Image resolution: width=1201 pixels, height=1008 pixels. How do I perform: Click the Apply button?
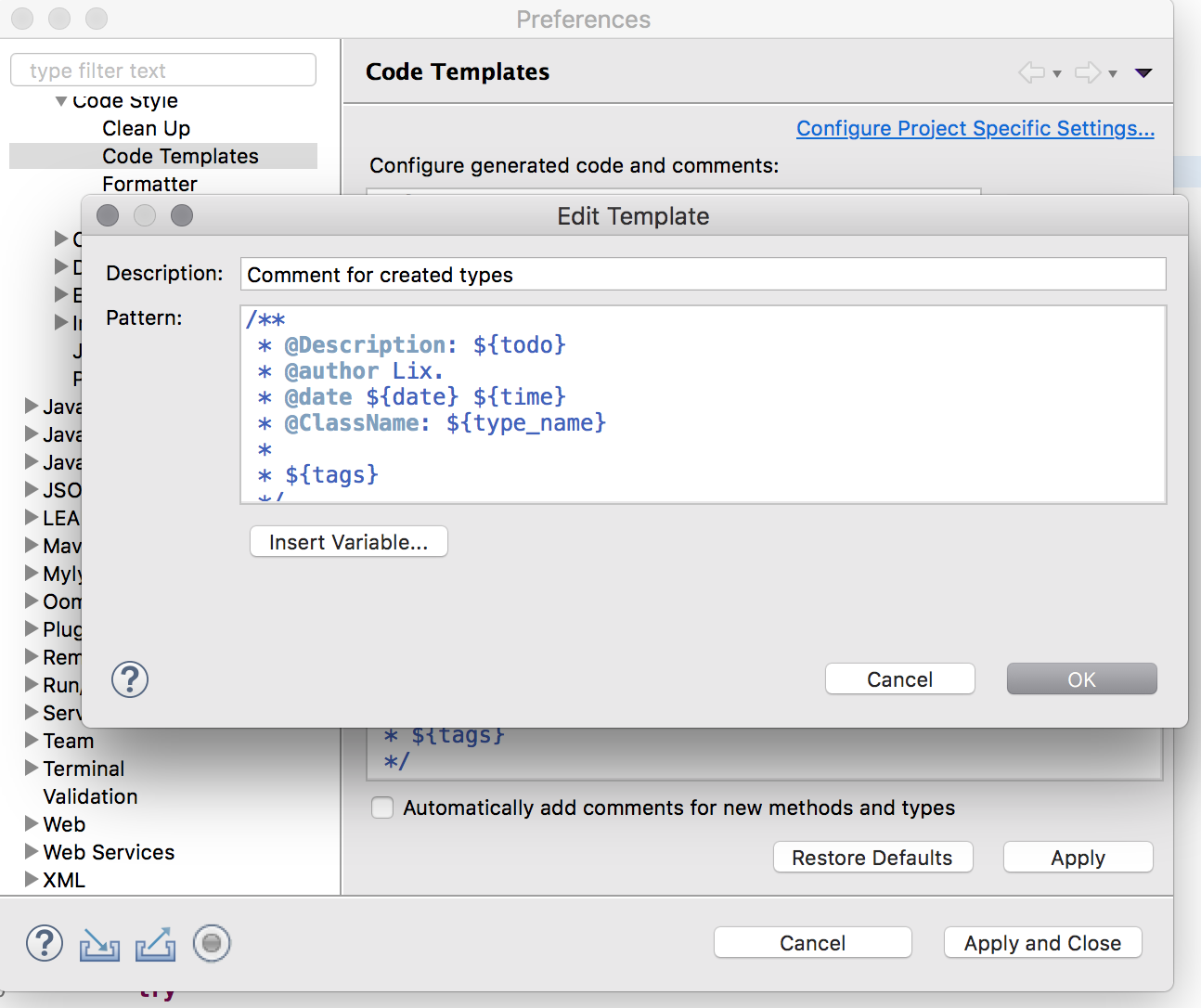(1078, 858)
